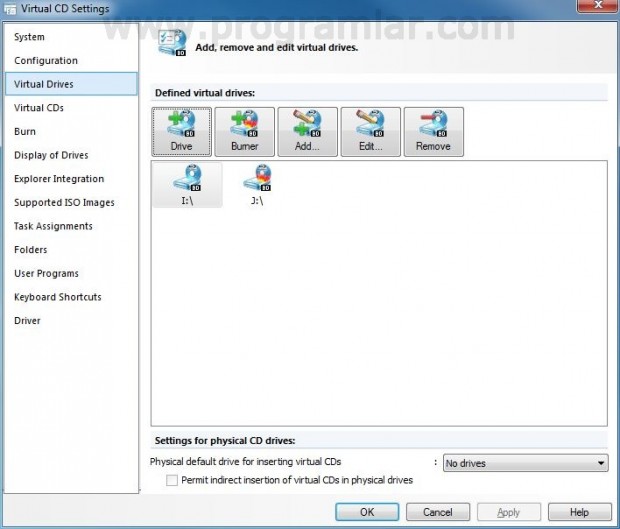The width and height of the screenshot is (620, 529).
Task: Cancel the settings dialog
Action: (438, 512)
